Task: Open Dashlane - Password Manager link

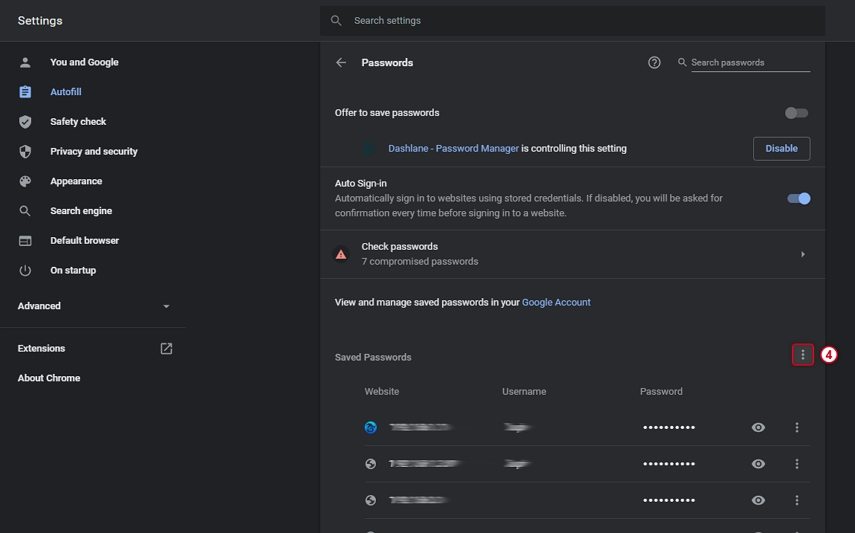Action: [453, 148]
